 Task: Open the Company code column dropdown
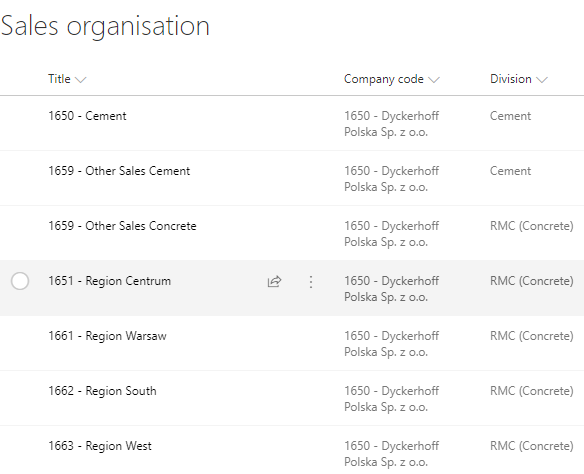(434, 79)
